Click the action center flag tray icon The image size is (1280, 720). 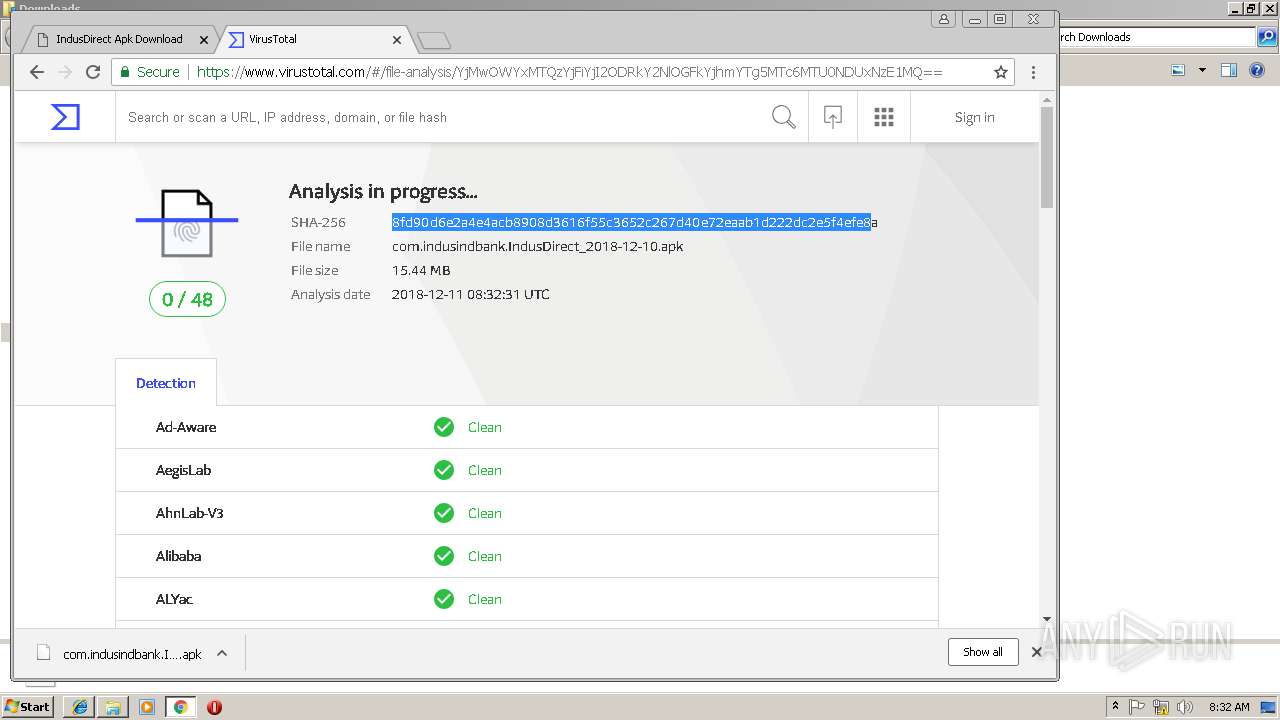(x=1137, y=707)
